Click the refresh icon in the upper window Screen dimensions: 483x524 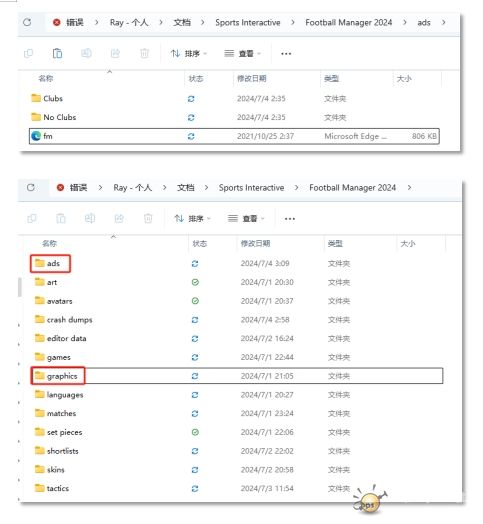click(x=27, y=22)
